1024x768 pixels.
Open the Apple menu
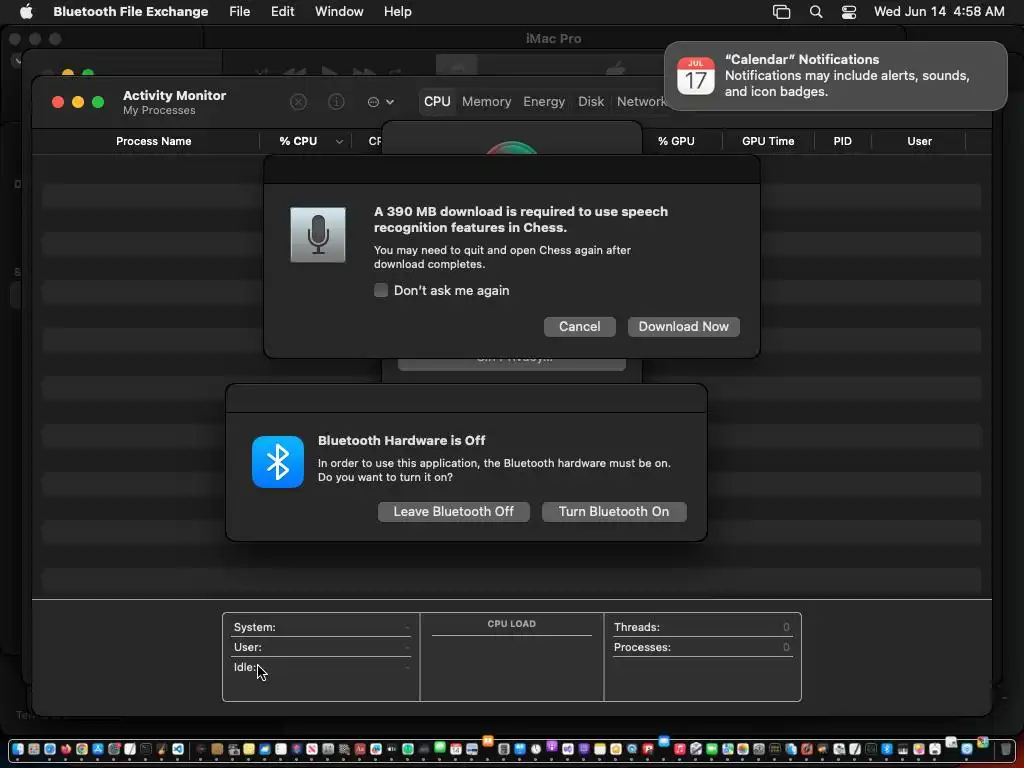tap(26, 12)
